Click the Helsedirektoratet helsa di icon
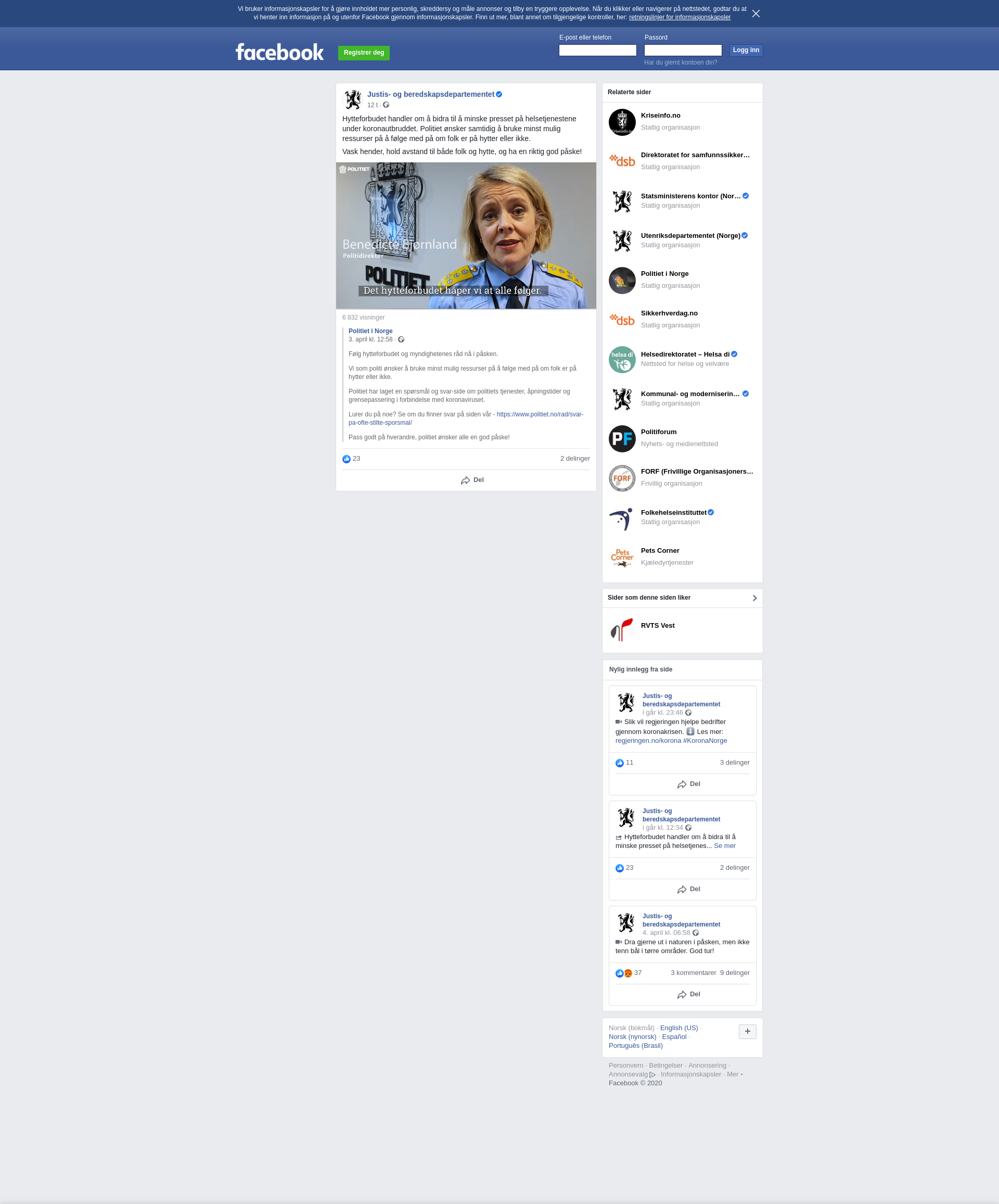Screen dimensions: 999x1204 coord(622,360)
